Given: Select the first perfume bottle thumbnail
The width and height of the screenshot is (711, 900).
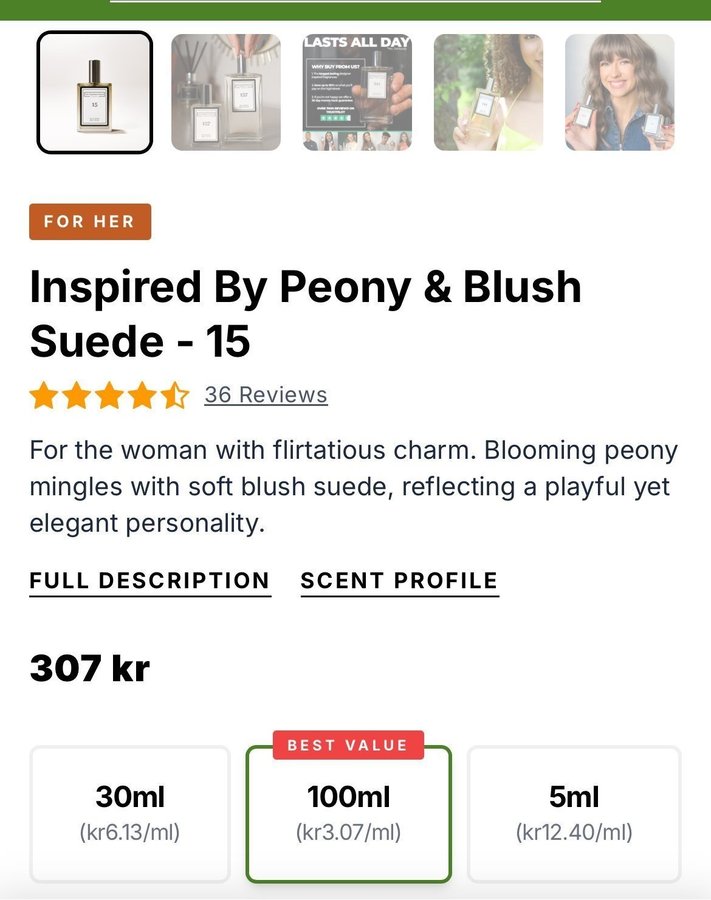Looking at the screenshot, I should pos(95,92).
